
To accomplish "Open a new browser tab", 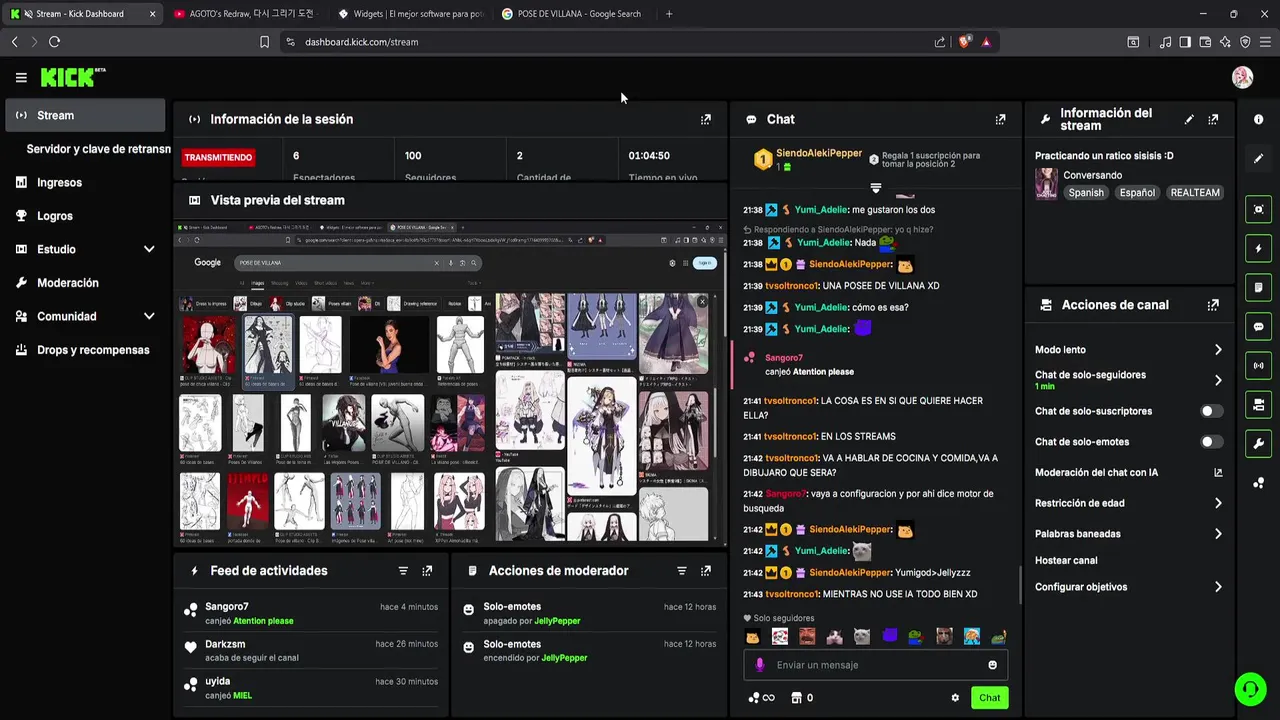I will click(669, 14).
